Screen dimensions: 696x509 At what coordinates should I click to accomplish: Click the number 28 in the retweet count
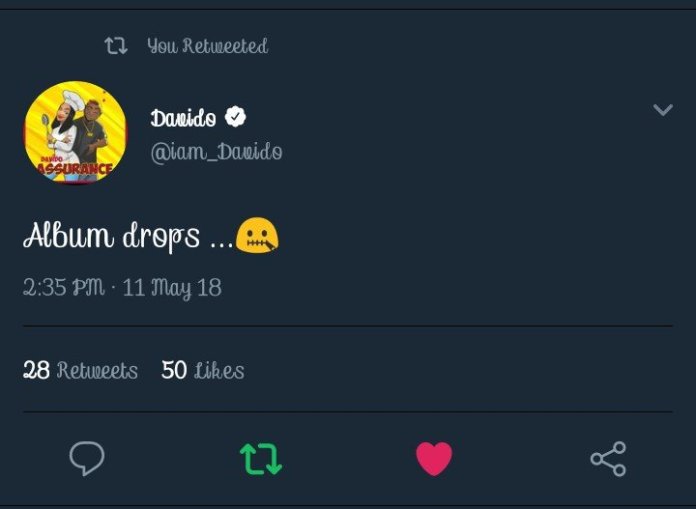pyautogui.click(x=36, y=370)
